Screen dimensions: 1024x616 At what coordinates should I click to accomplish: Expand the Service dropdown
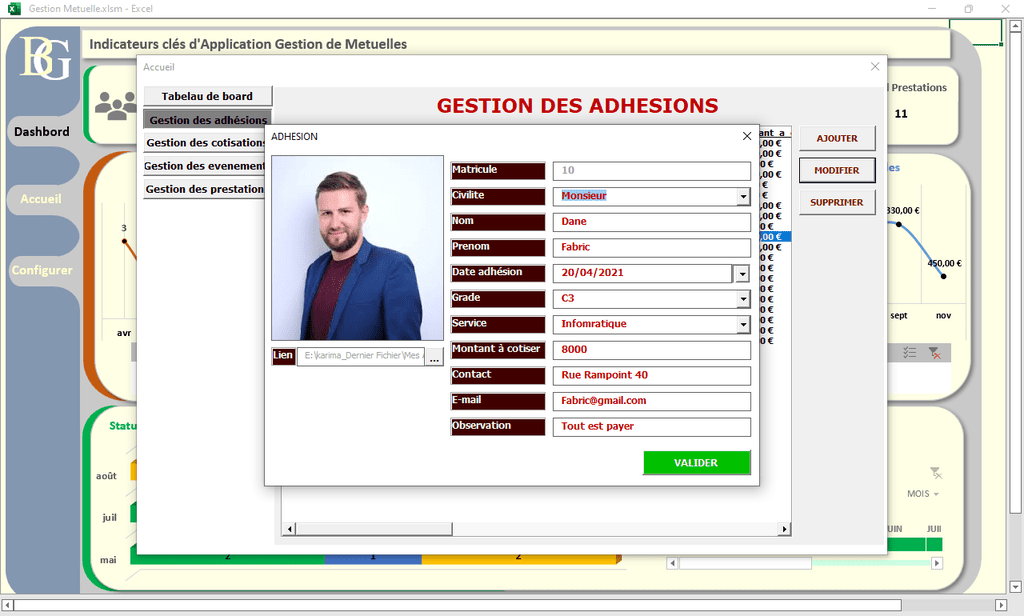coord(743,324)
